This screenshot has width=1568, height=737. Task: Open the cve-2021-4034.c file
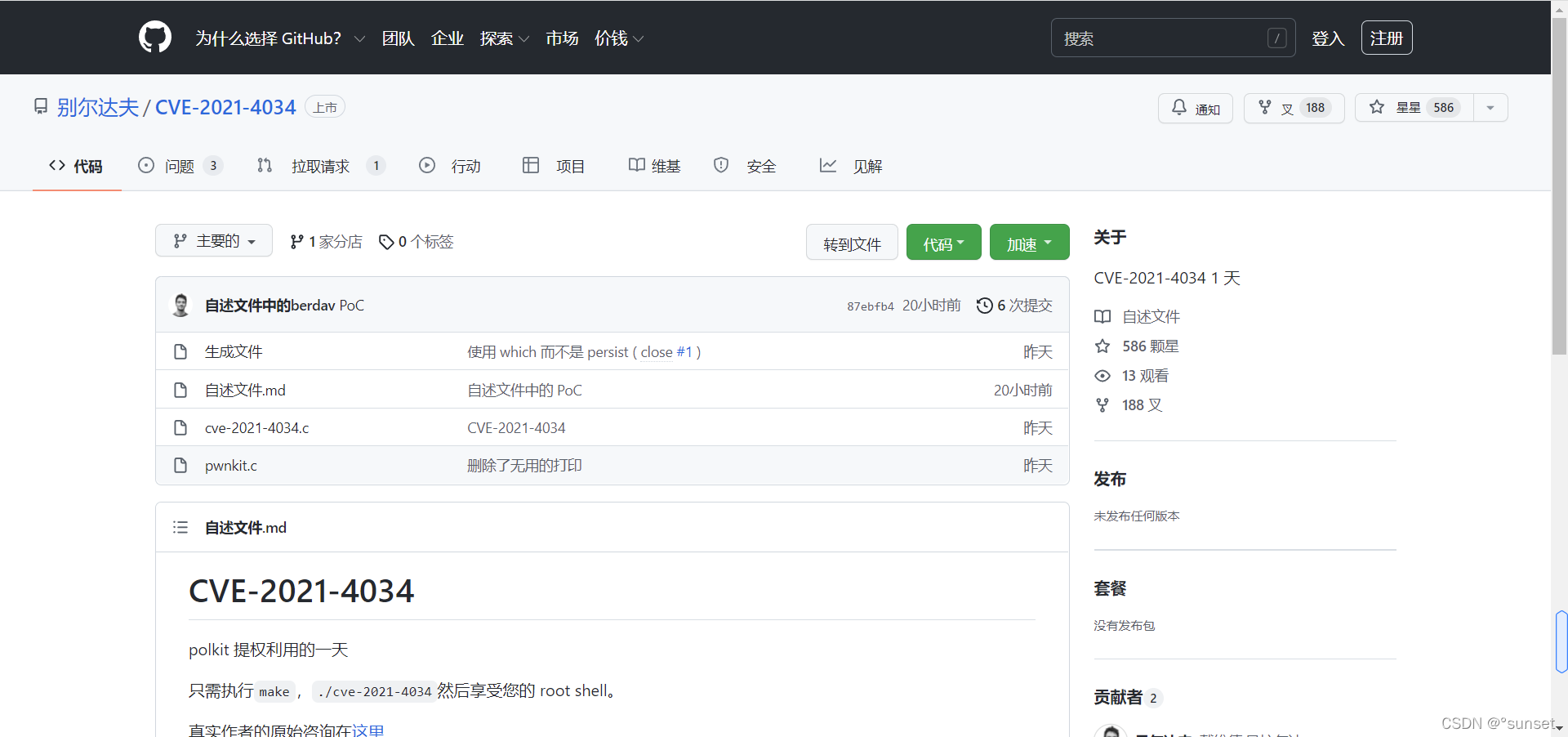click(257, 428)
